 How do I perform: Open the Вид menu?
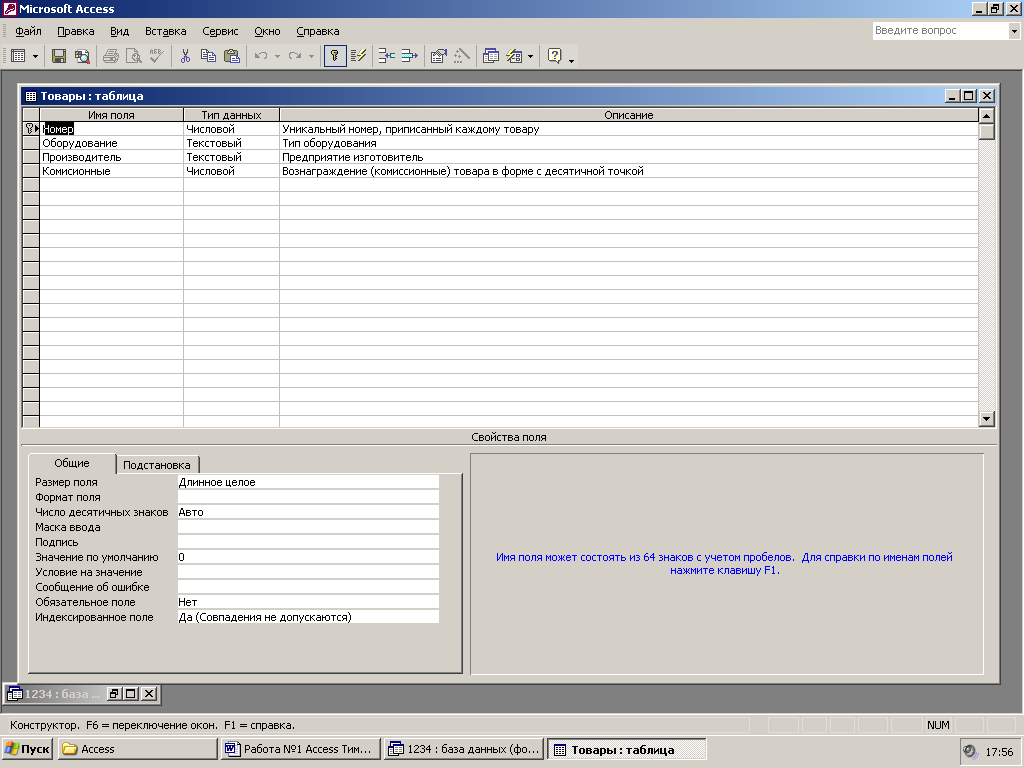[x=120, y=31]
